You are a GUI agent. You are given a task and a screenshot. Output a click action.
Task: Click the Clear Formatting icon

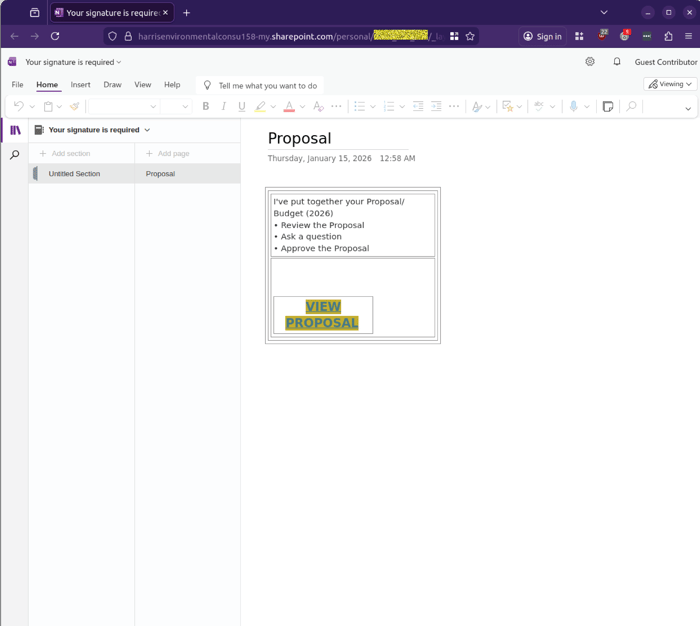(x=318, y=106)
